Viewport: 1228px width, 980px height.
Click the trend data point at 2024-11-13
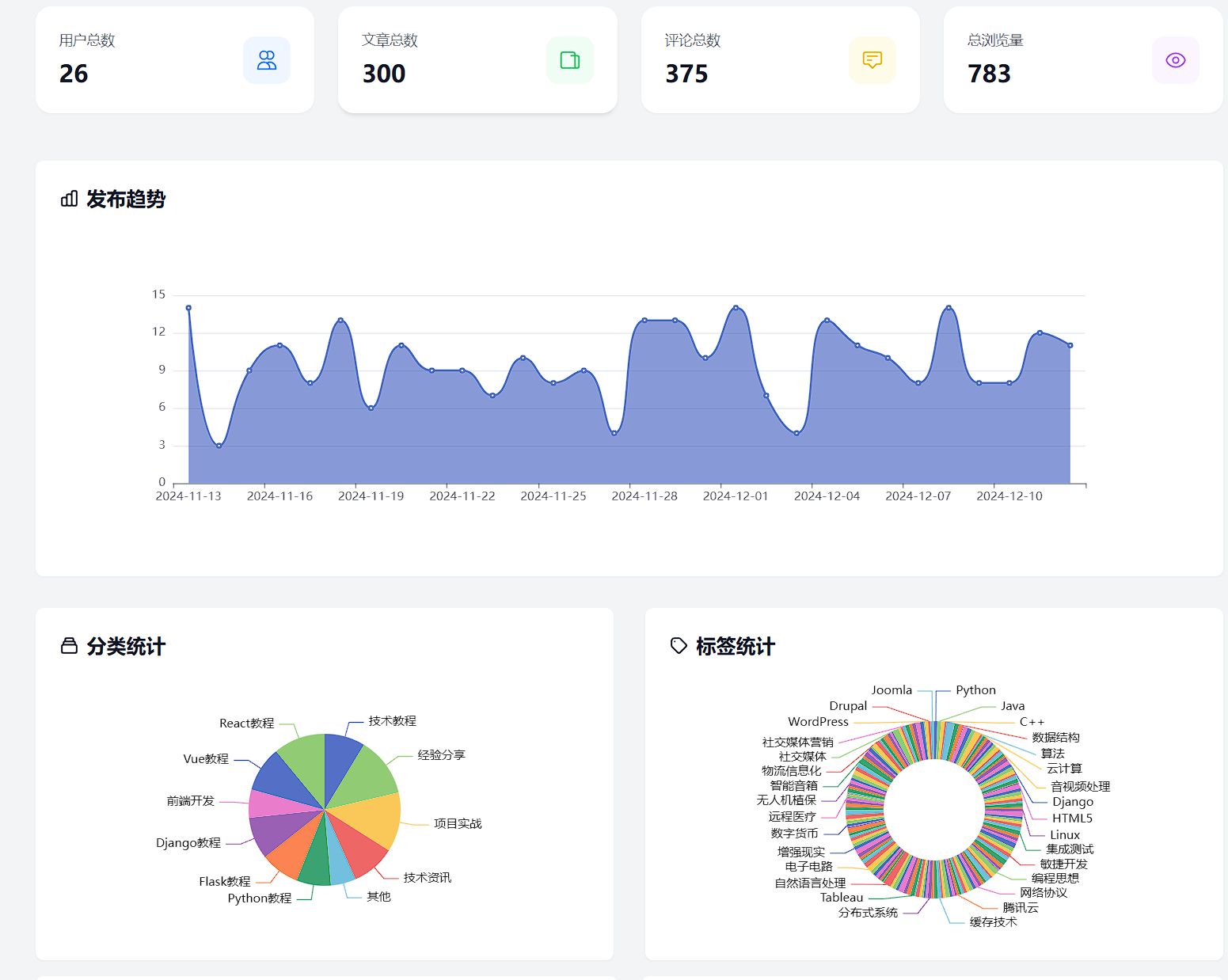pos(188,308)
